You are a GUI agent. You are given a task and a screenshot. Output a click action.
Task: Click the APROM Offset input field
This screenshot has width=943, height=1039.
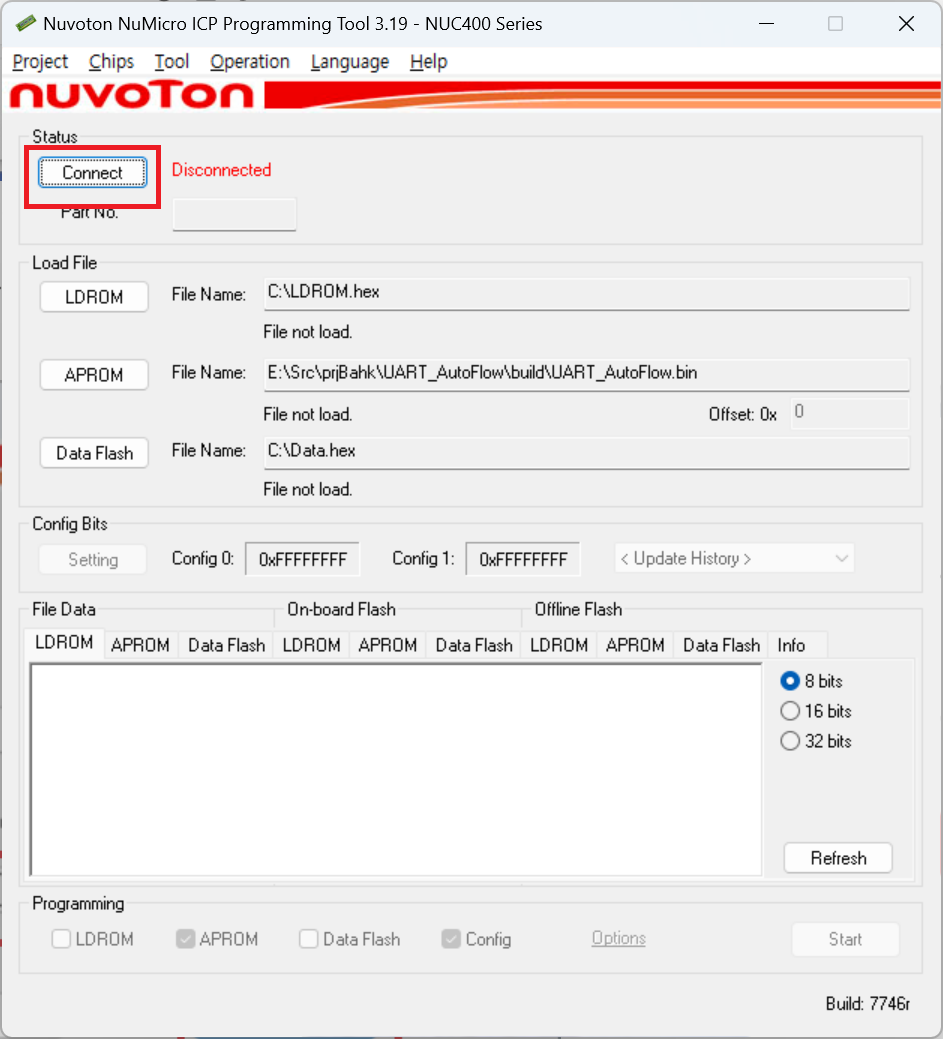(850, 413)
